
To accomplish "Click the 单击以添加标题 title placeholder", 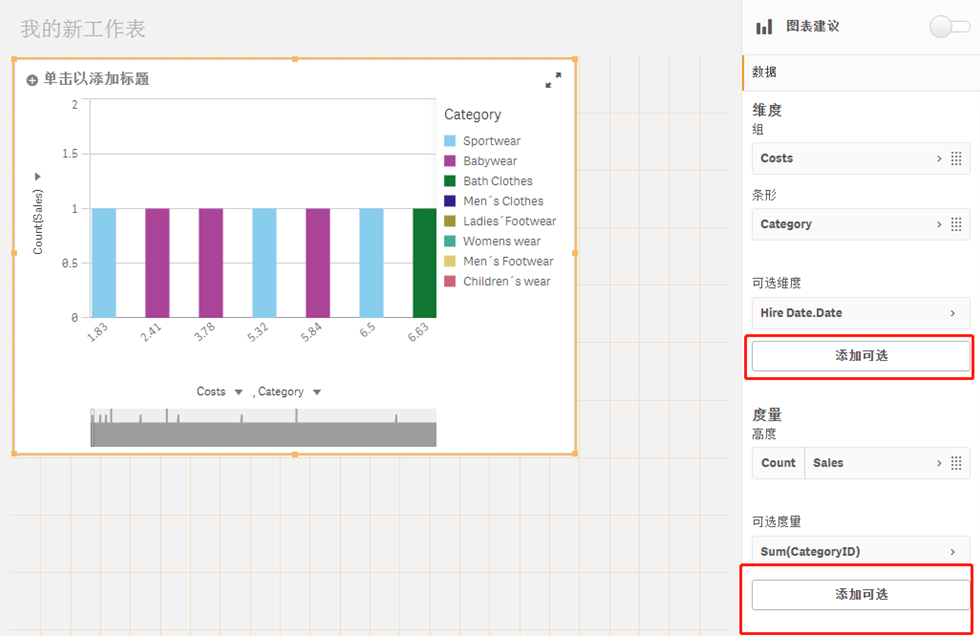I will tap(96, 79).
